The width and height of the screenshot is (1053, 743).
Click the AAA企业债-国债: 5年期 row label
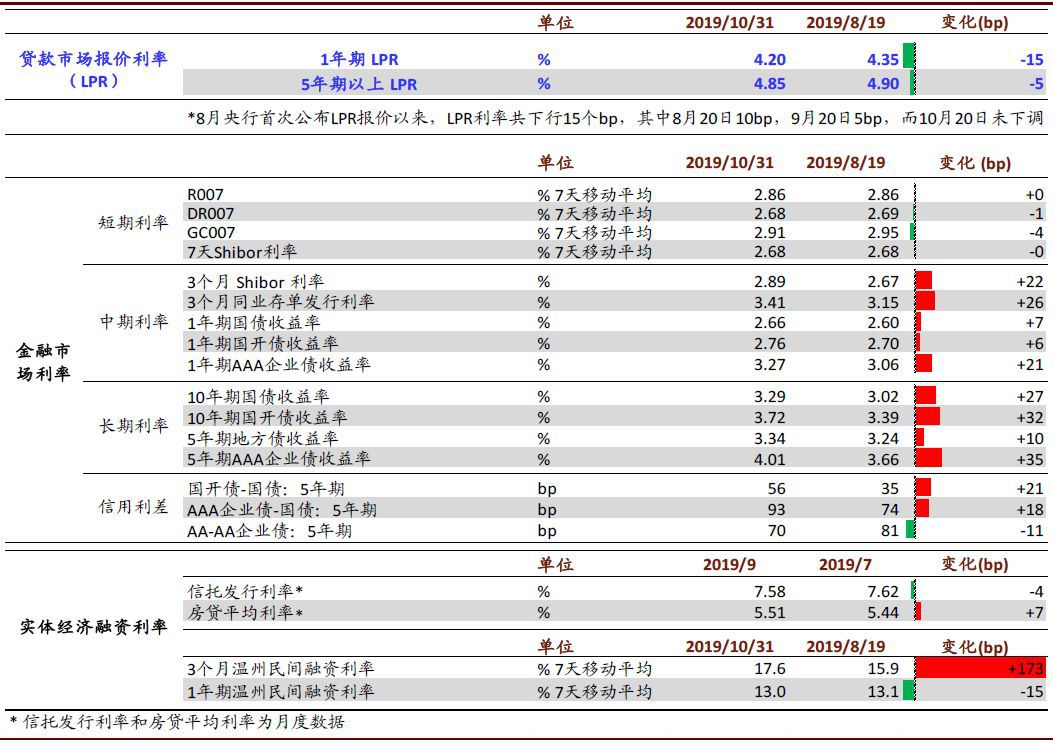click(x=281, y=510)
